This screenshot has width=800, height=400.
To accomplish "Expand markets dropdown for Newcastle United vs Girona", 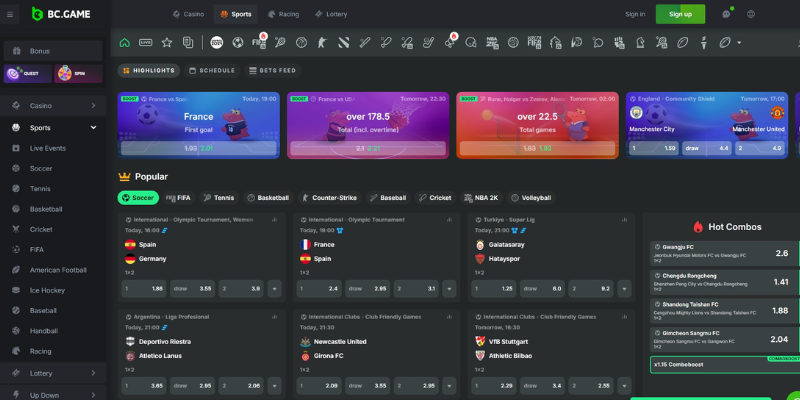I will 449,386.
